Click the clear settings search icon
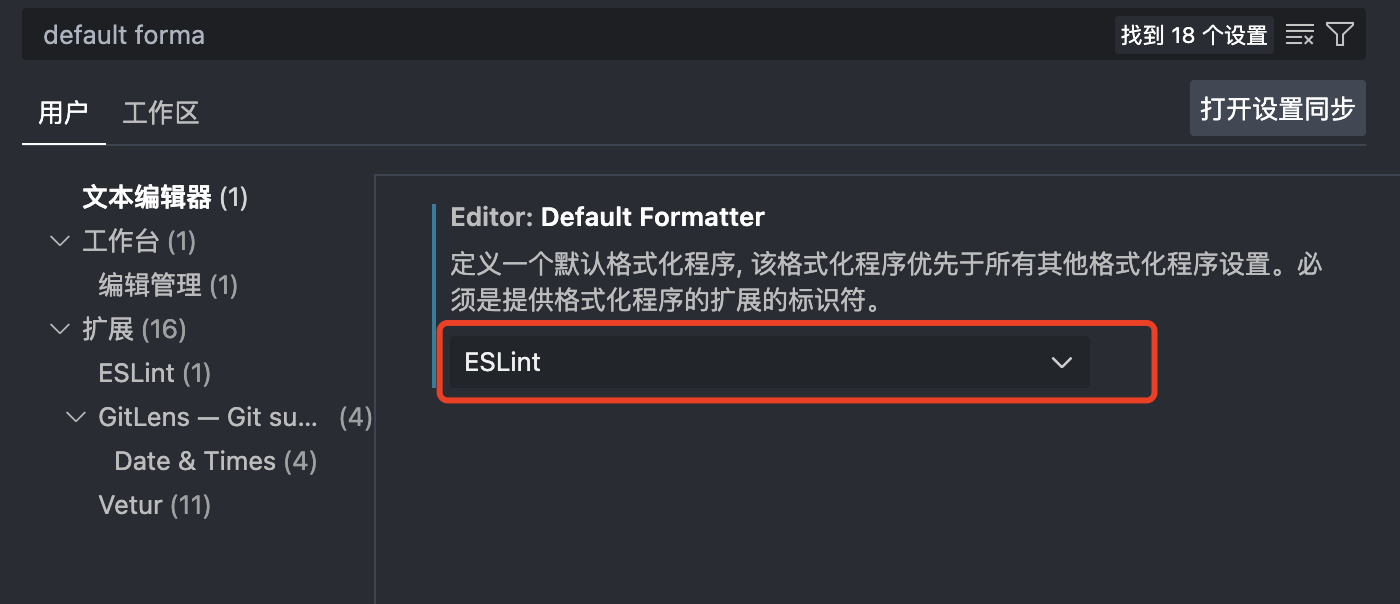Viewport: 1400px width, 604px height. 1300,34
